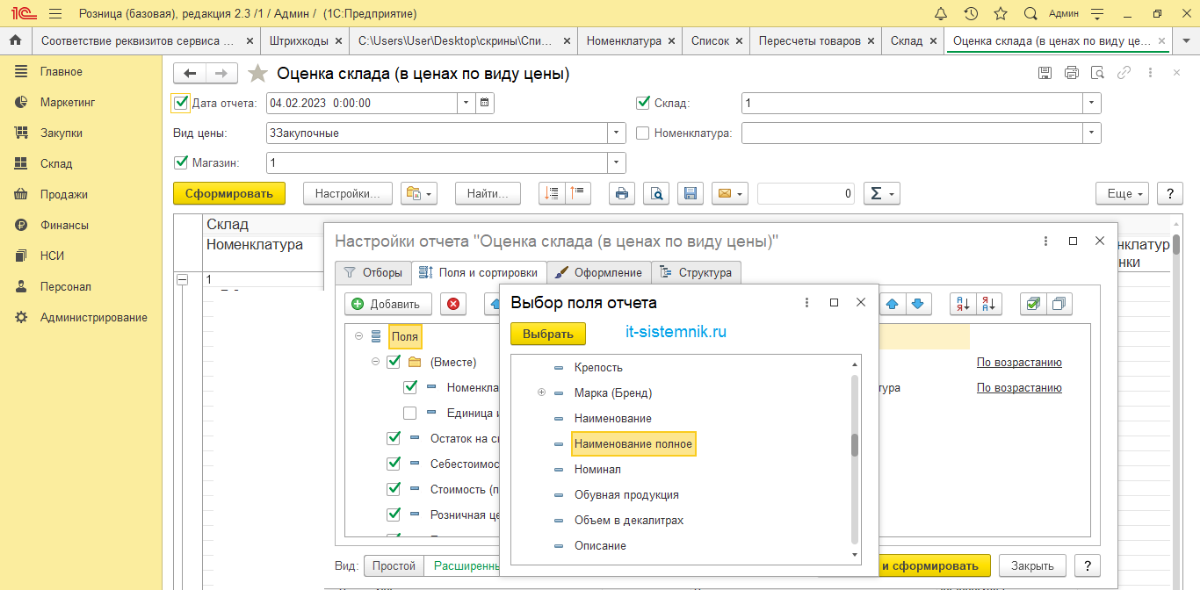This screenshot has height=590, width=1200.
Task: Click the red delete field icon
Action: [454, 303]
